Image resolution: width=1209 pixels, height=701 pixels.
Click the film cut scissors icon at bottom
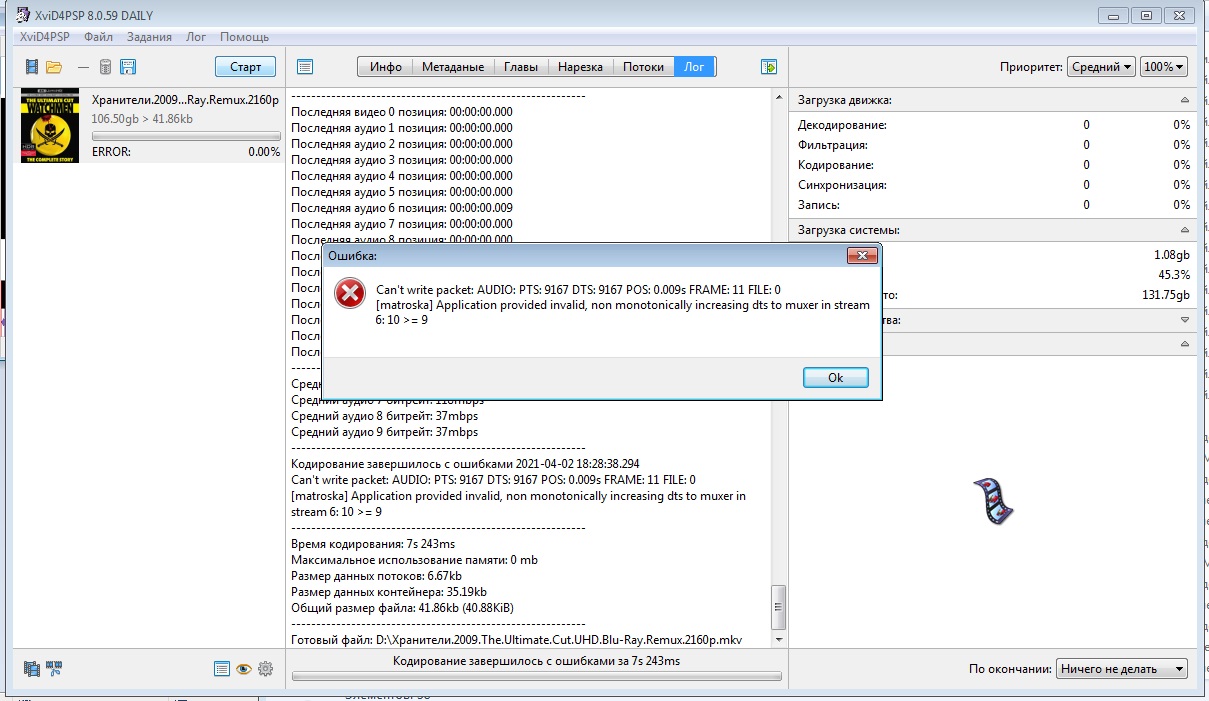pyautogui.click(x=55, y=668)
